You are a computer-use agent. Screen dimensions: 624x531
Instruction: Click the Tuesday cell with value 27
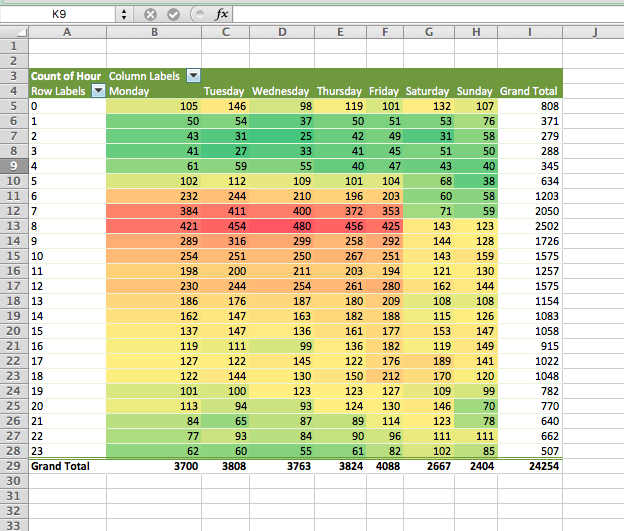226,151
